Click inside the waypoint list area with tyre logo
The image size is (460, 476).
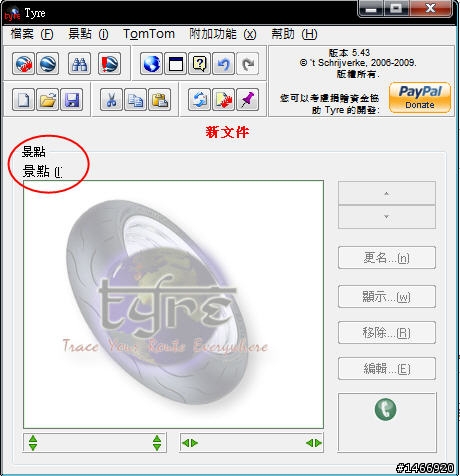173,304
